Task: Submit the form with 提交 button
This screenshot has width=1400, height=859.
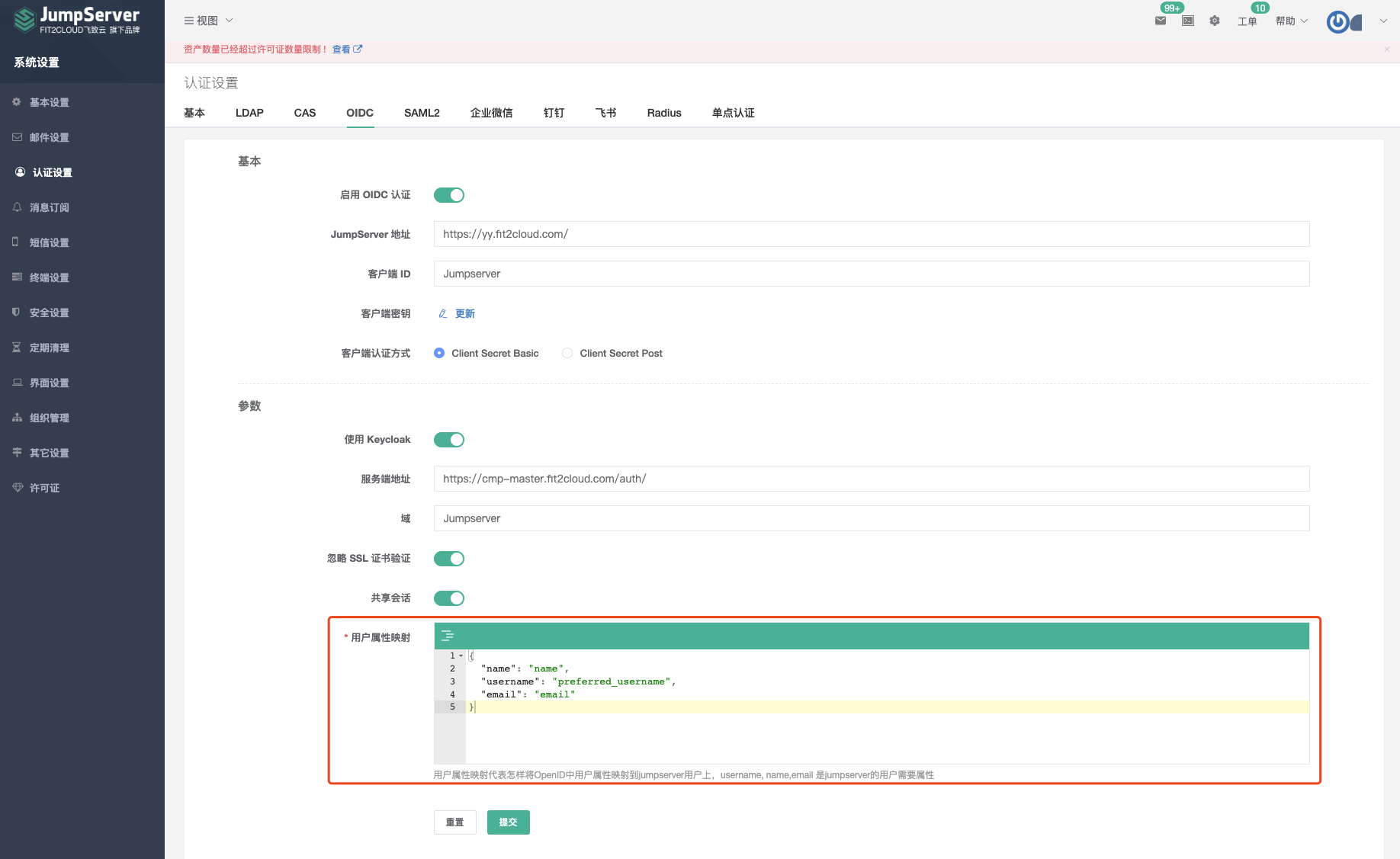Action: [x=508, y=822]
